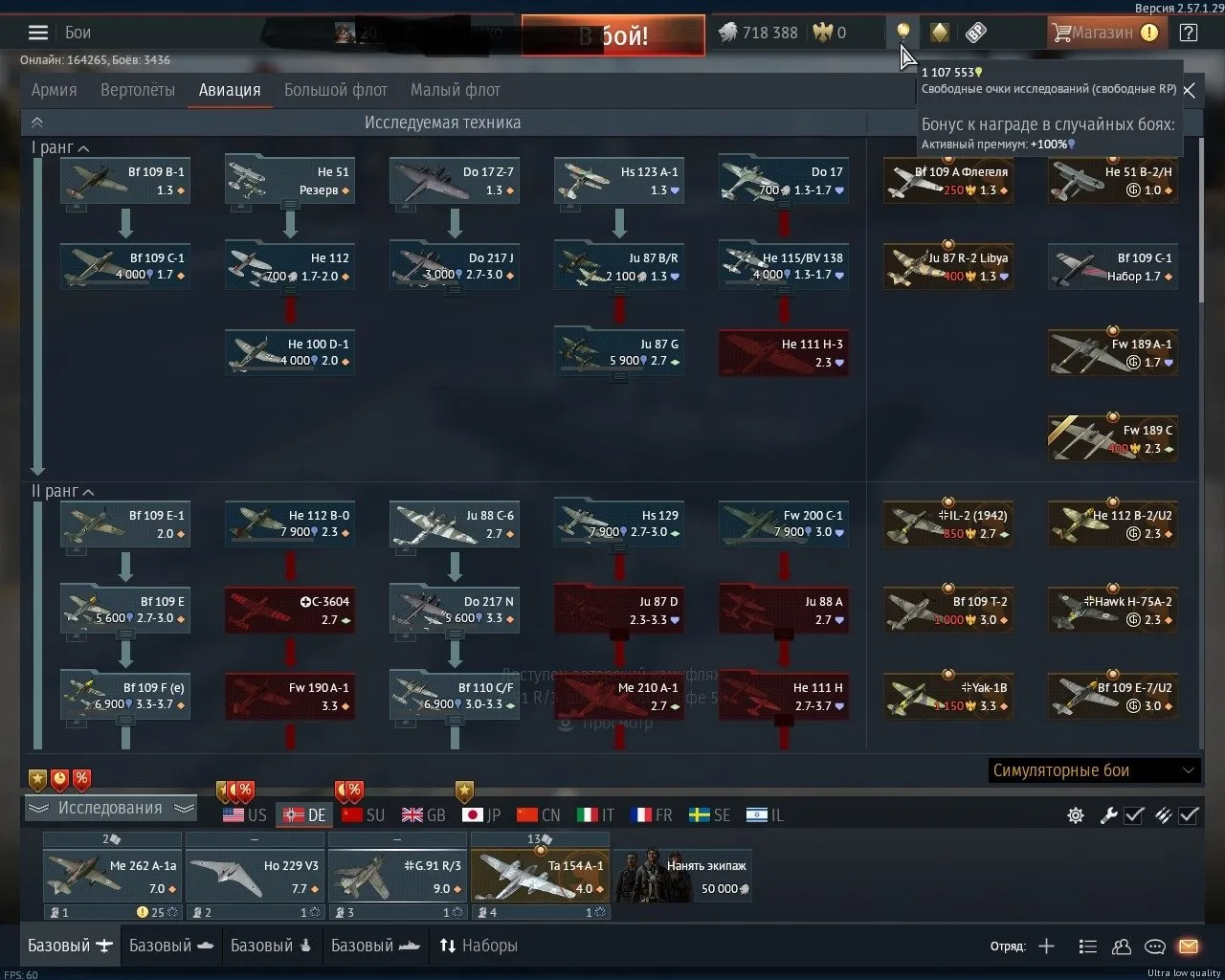Click the wrench repair icon
The height and width of the screenshot is (980, 1225).
[x=1109, y=815]
